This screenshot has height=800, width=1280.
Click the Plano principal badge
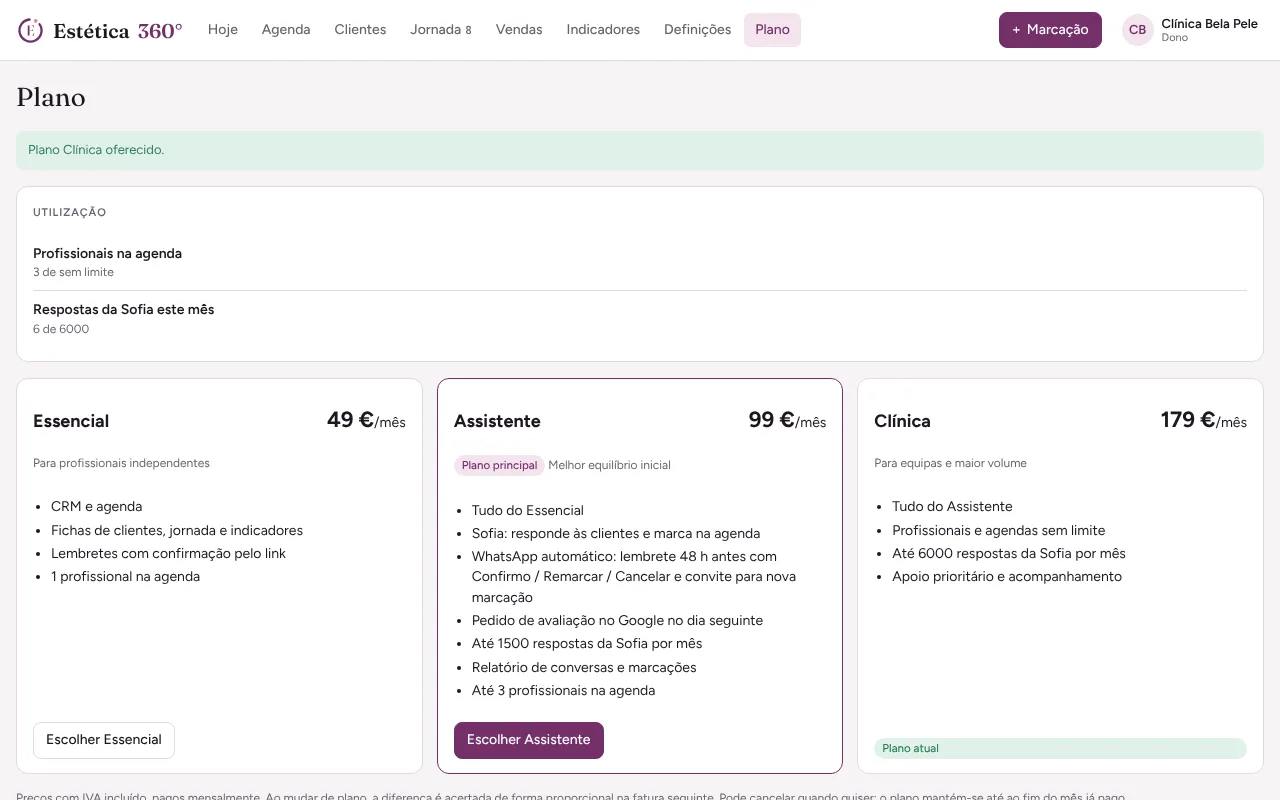[499, 465]
